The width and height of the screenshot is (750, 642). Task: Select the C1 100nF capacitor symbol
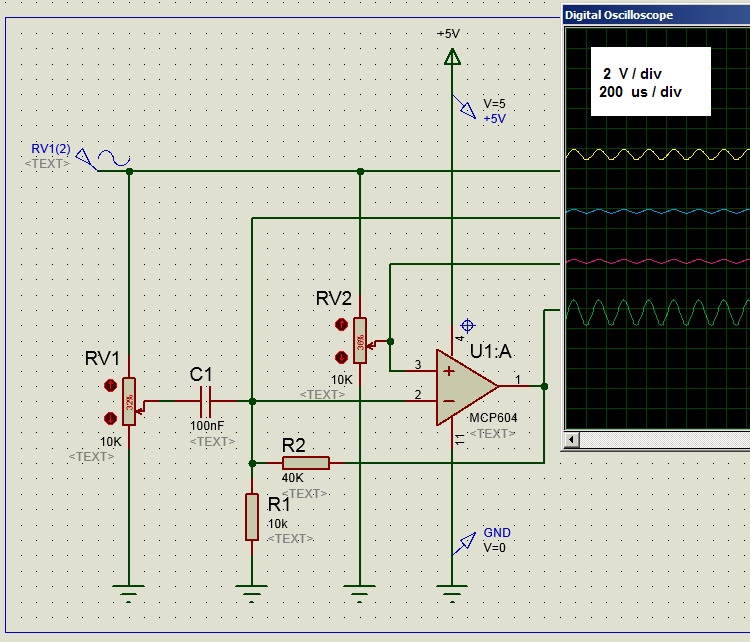[205, 401]
